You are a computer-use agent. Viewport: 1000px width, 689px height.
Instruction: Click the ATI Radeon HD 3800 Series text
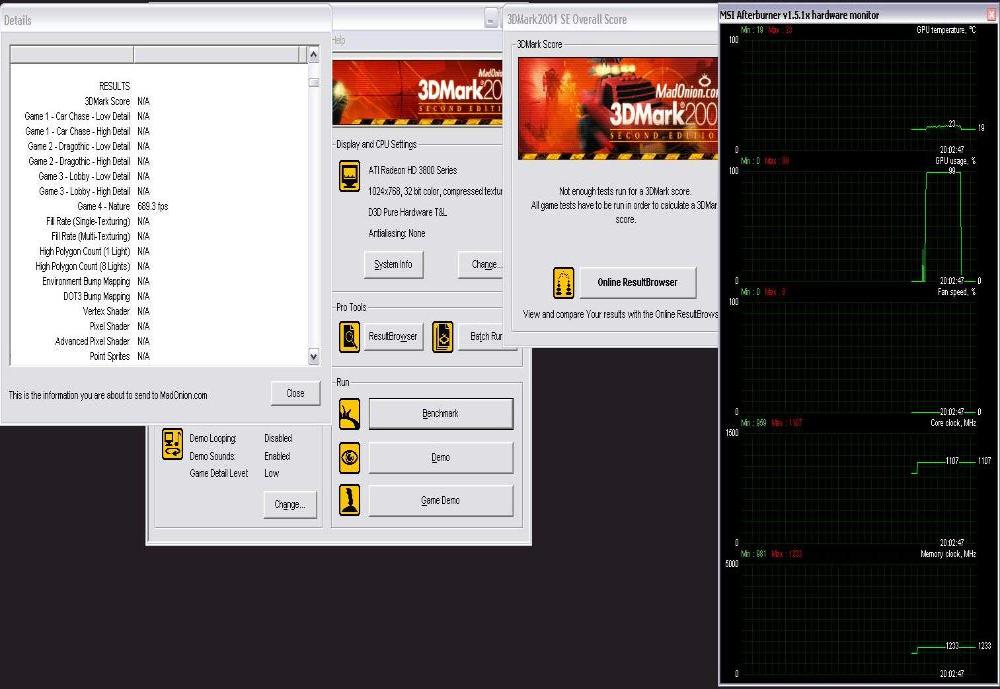(x=413, y=170)
